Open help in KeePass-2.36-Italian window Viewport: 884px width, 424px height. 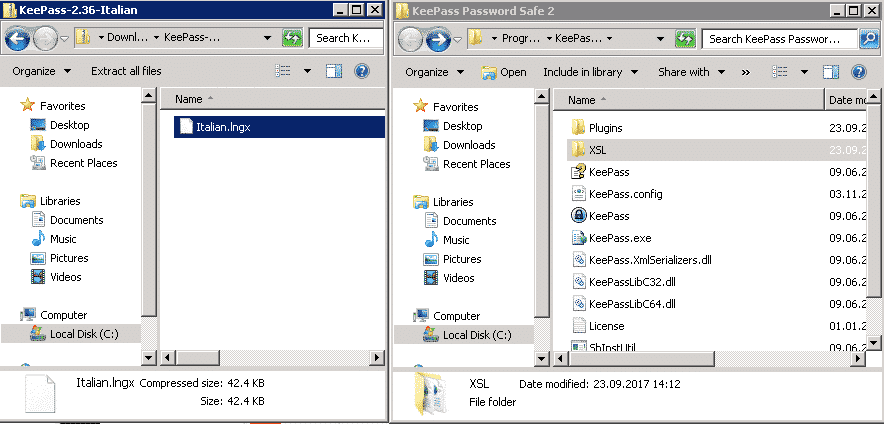(361, 70)
